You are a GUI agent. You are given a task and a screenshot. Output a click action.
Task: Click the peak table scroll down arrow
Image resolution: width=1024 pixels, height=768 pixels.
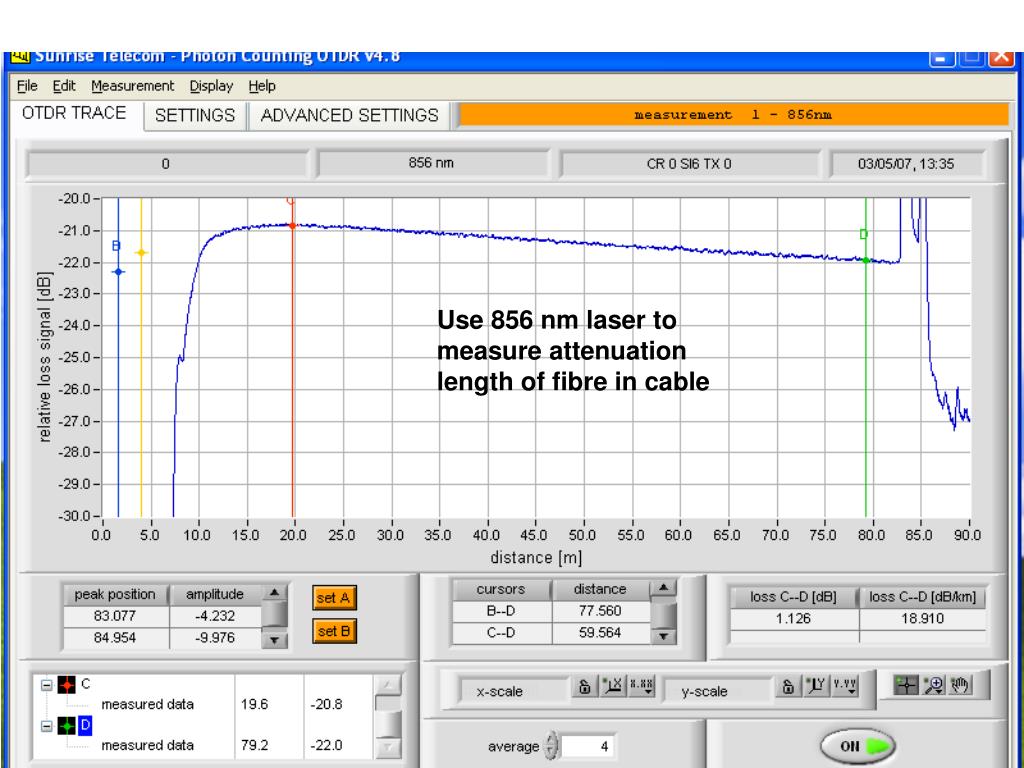click(x=274, y=640)
